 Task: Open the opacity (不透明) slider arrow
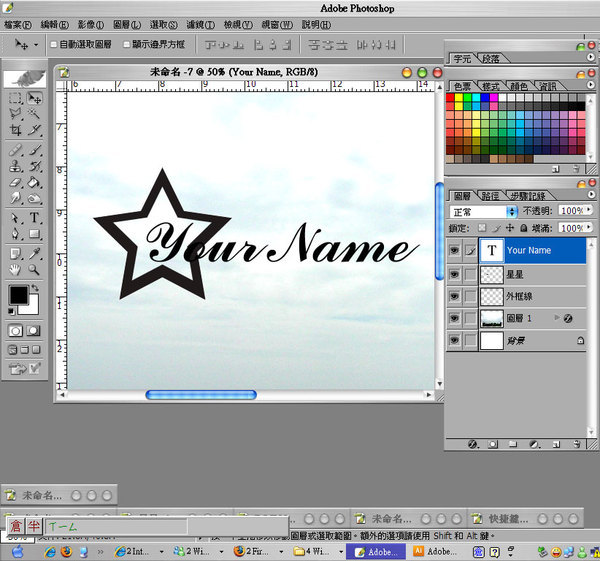point(589,212)
